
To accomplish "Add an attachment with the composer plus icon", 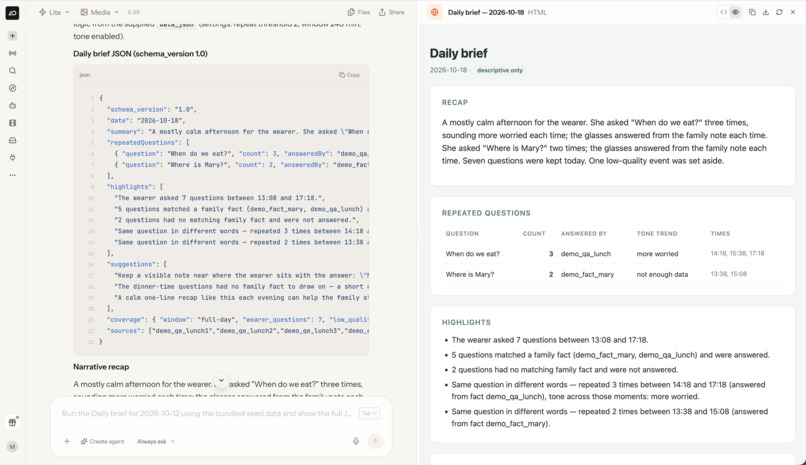I will tap(67, 441).
